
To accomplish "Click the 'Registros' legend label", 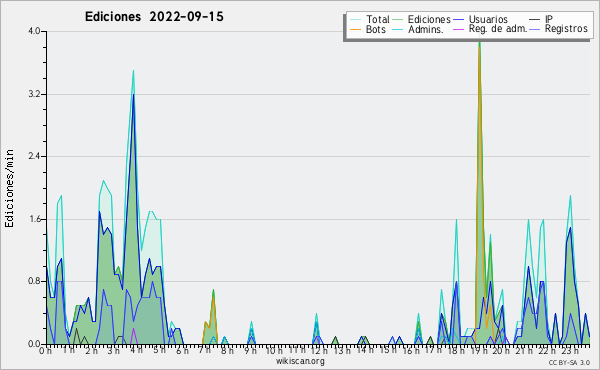I will pos(566,29).
